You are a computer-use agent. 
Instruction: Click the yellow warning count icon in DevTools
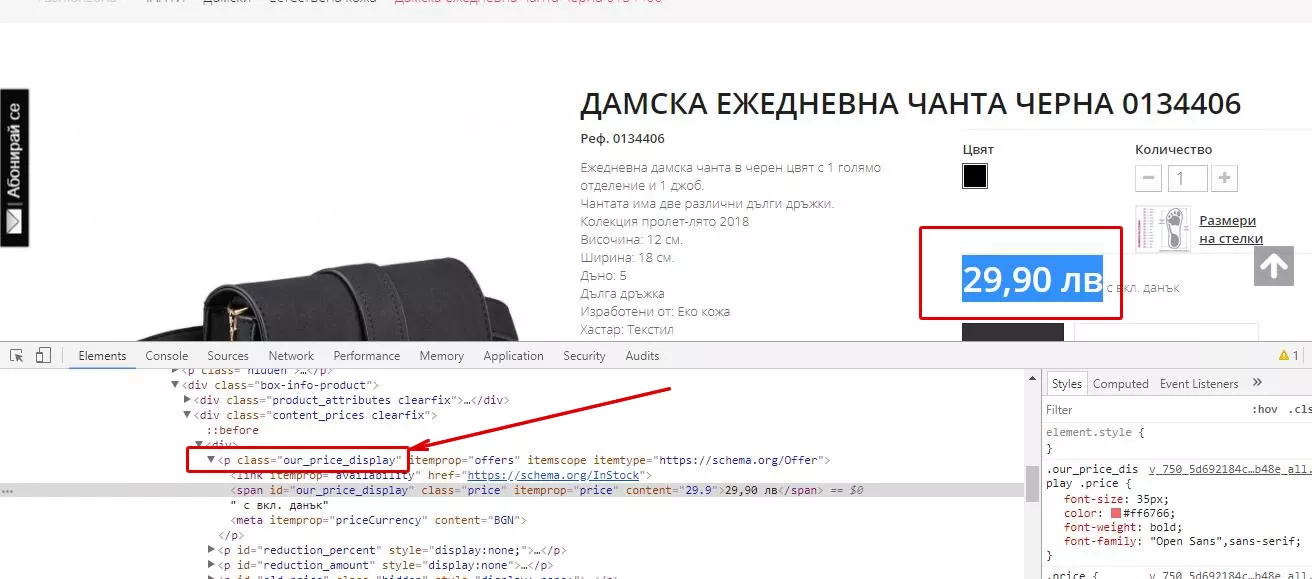coord(1289,355)
